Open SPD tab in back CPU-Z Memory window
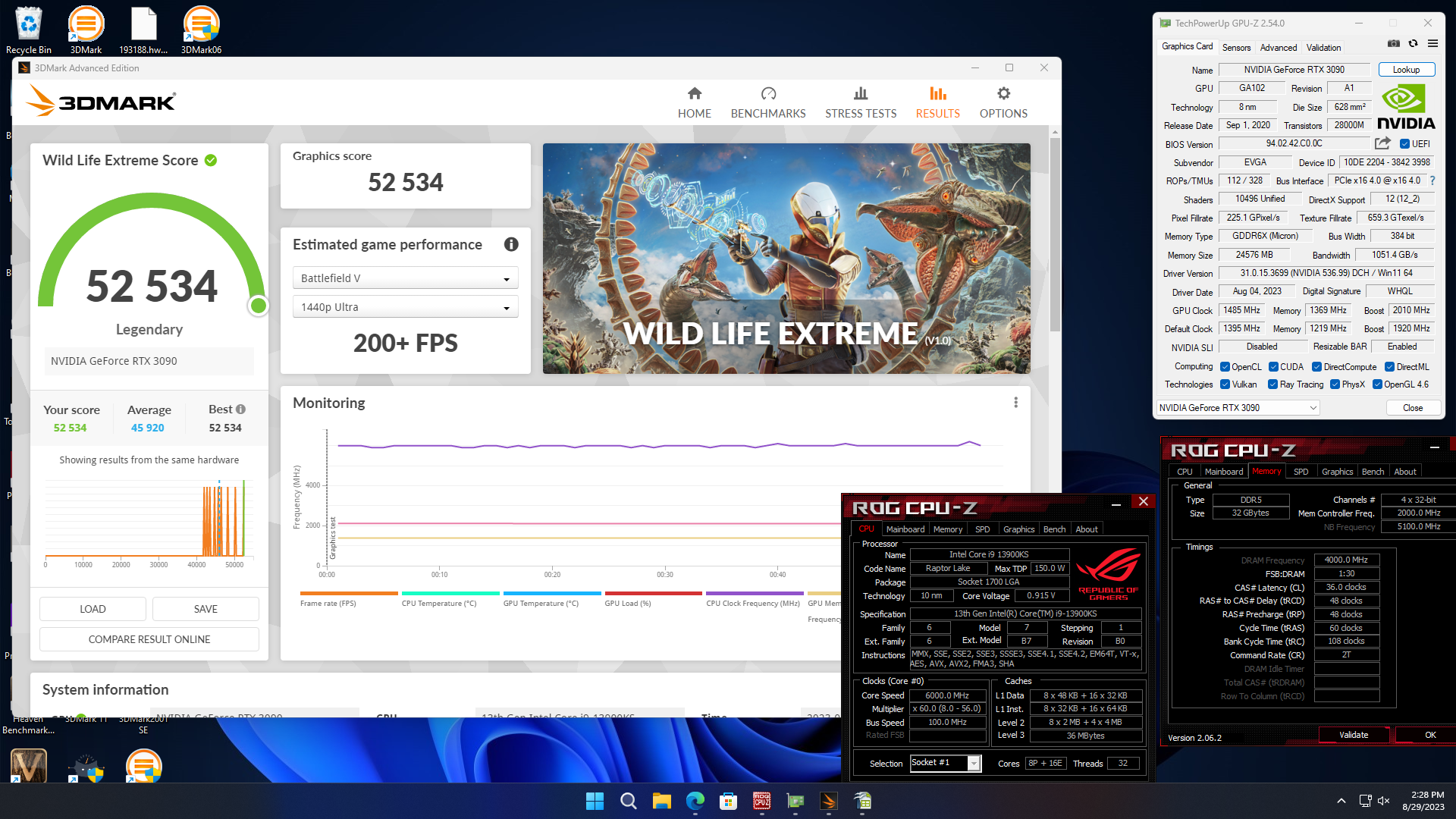 click(1301, 472)
